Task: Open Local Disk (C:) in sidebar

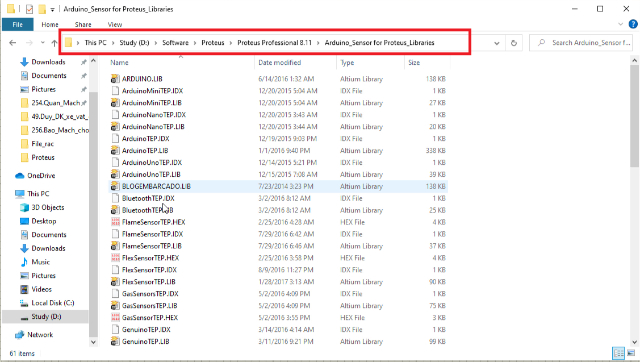Action: (x=53, y=303)
